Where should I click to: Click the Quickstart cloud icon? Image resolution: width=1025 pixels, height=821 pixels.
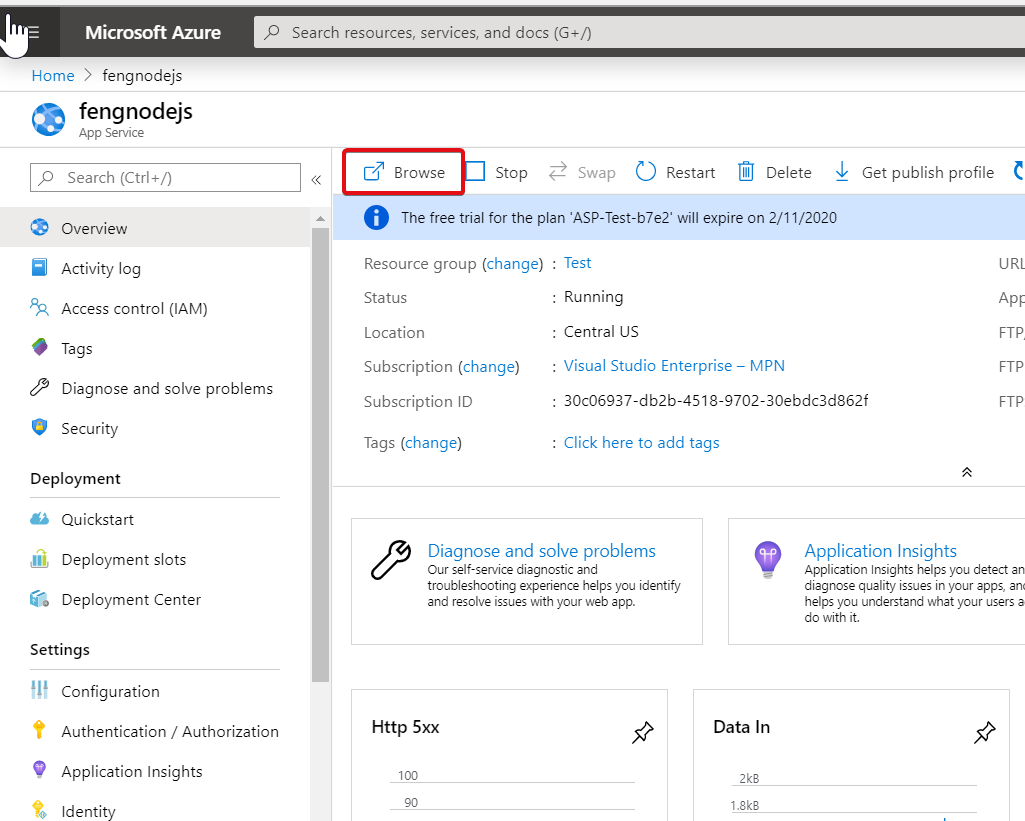(39, 518)
